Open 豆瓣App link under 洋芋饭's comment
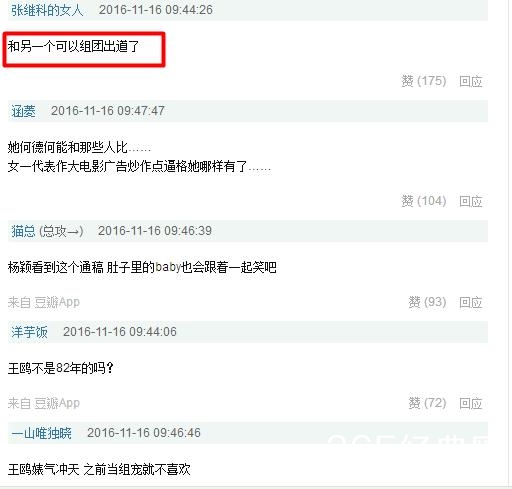Image resolution: width=512 pixels, height=489 pixels. [57, 403]
